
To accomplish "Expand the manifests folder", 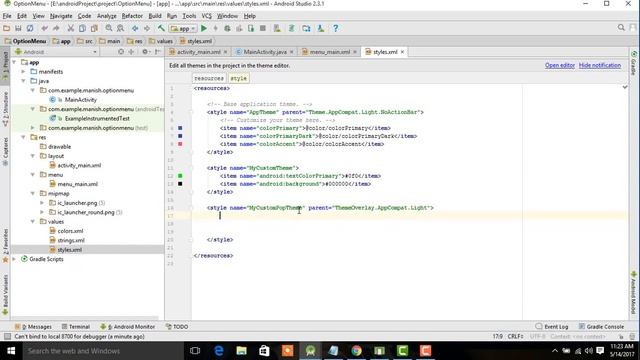I will point(24,71).
